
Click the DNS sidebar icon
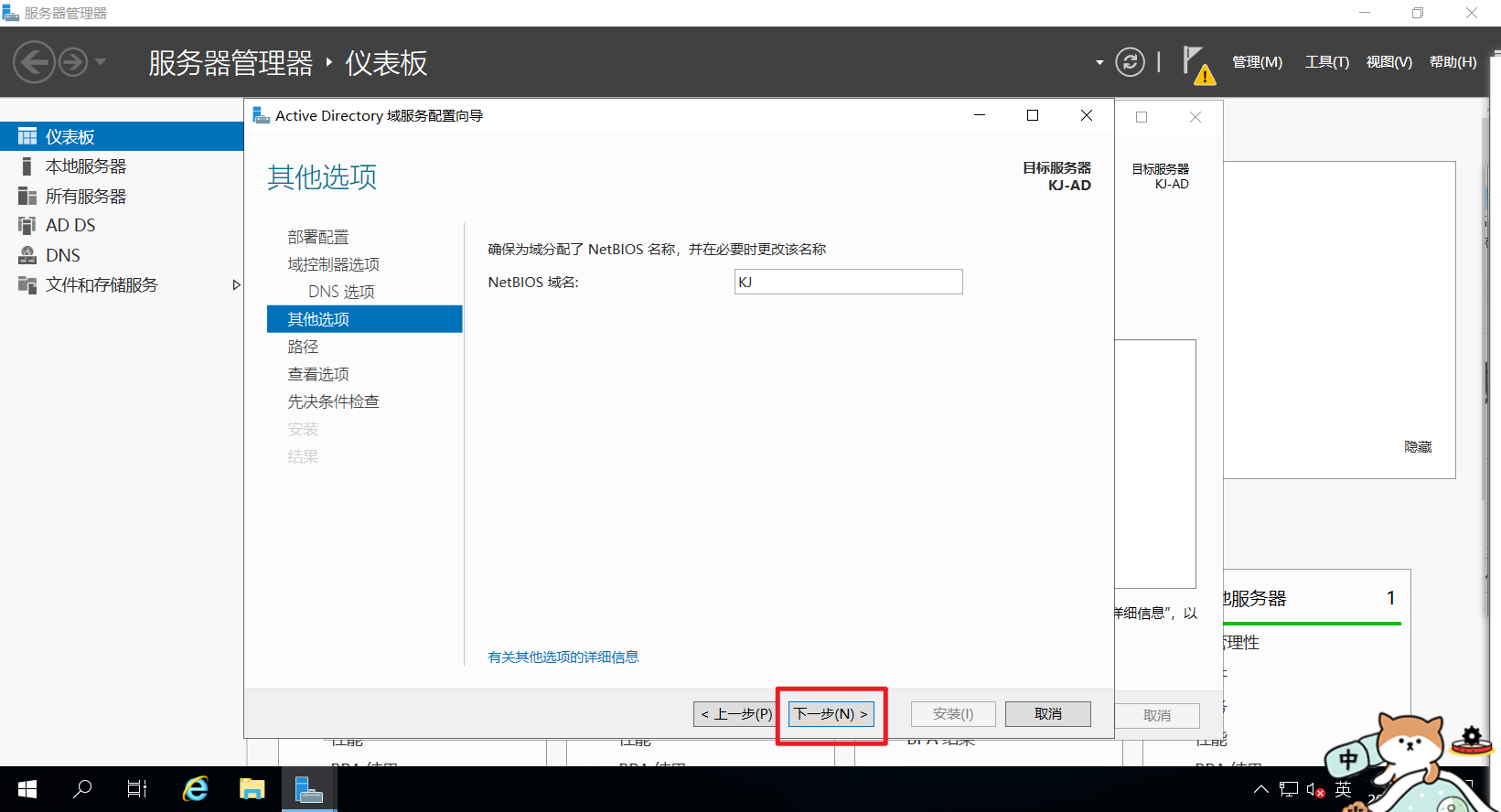click(x=27, y=255)
